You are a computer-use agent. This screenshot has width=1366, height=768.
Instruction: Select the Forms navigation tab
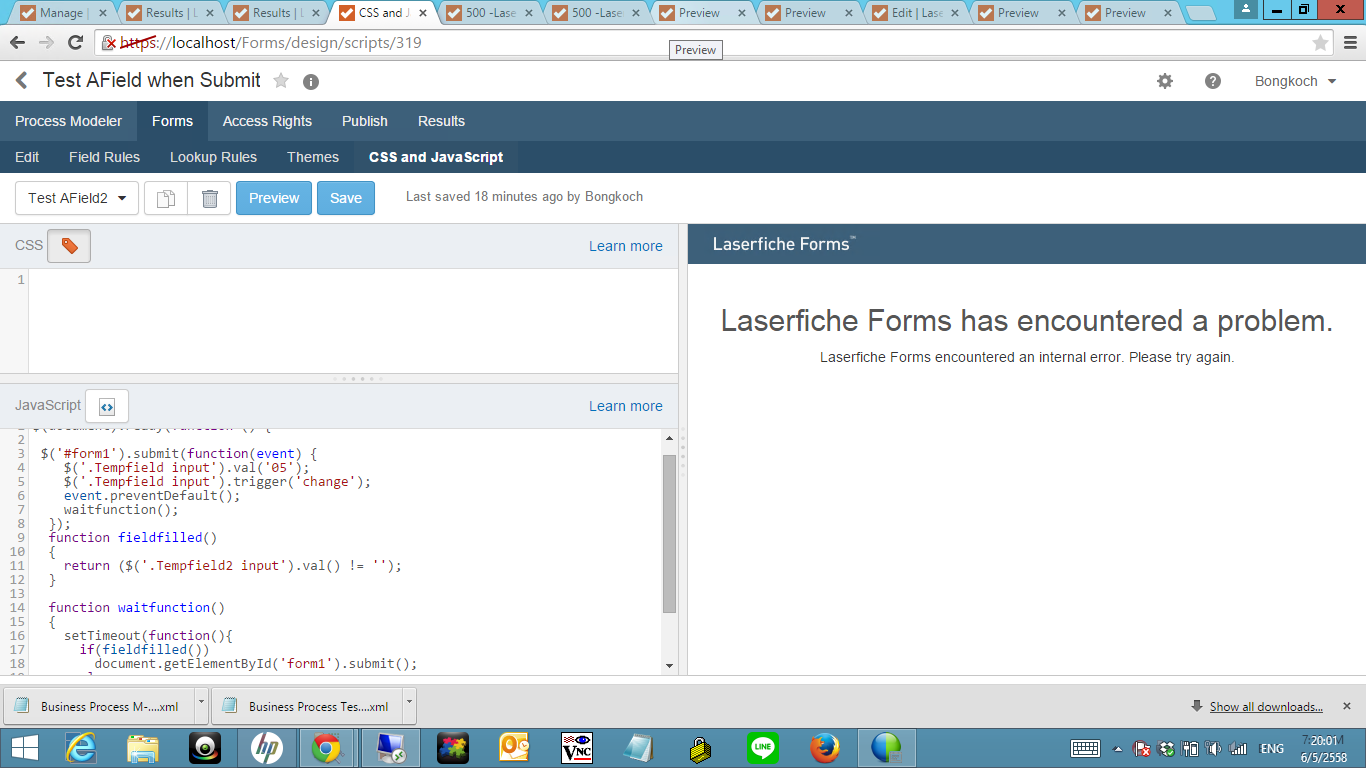point(172,121)
